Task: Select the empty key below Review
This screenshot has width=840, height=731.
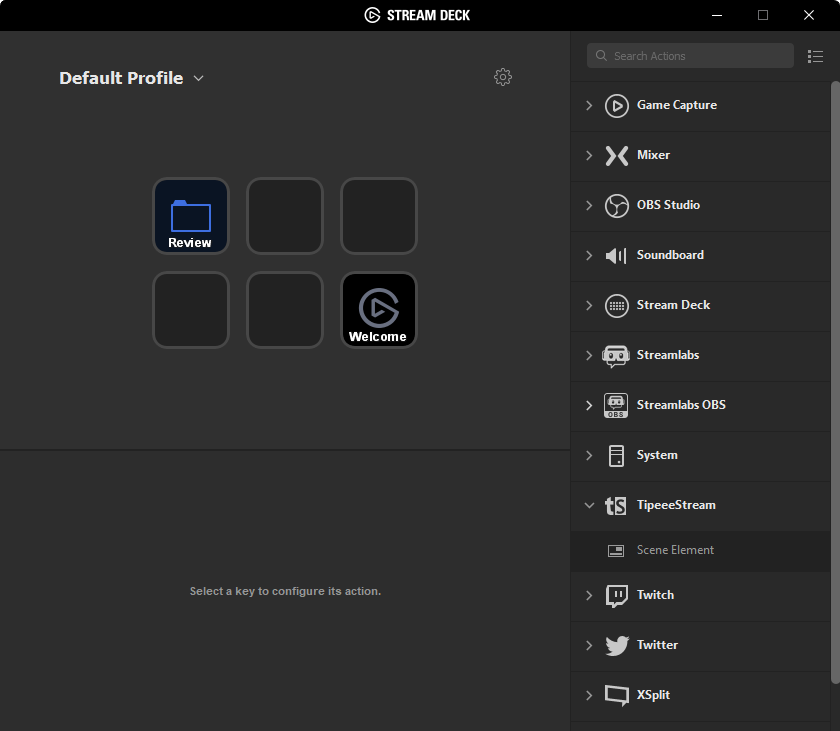Action: pyautogui.click(x=191, y=310)
